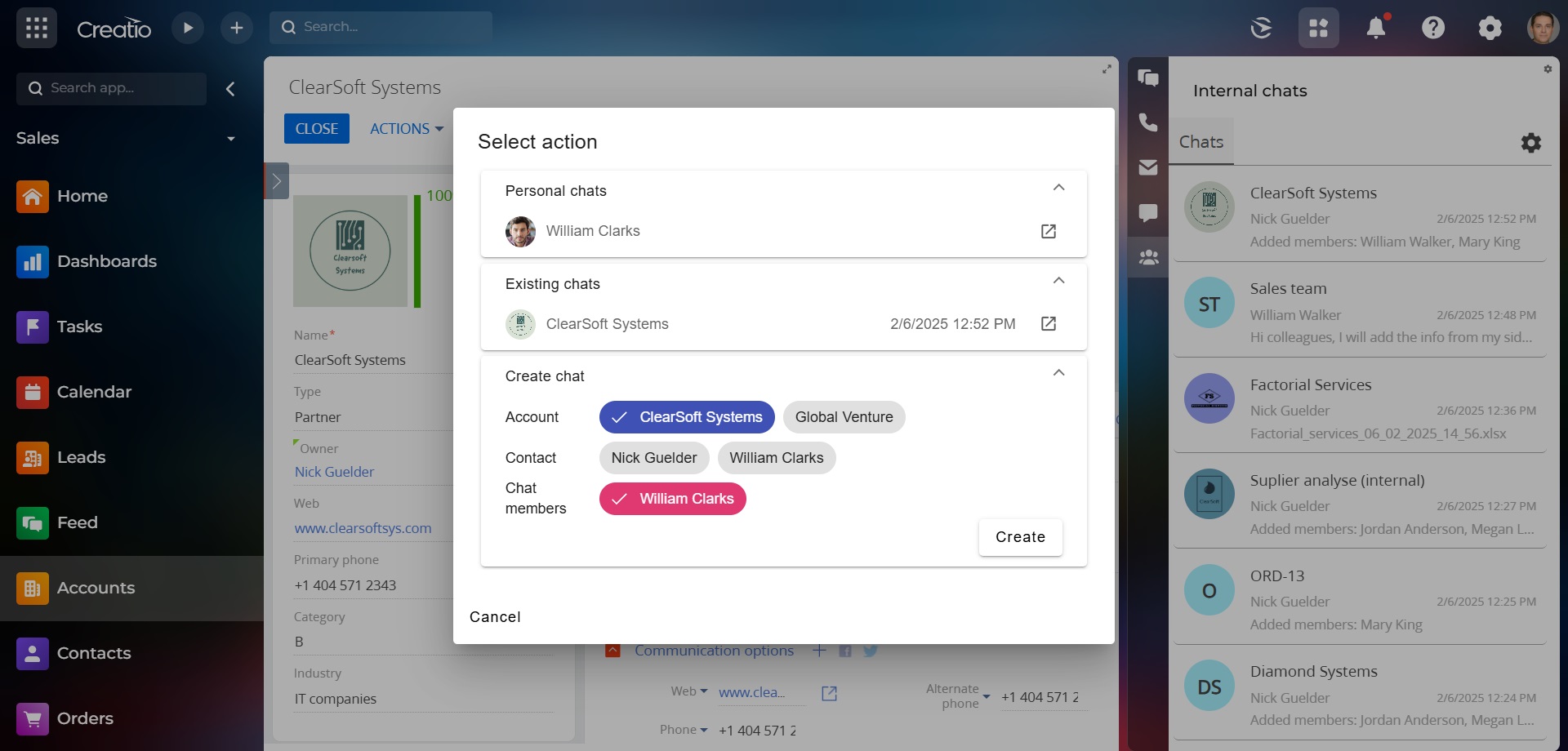Click the Leads sidebar icon
This screenshot has height=751, width=1568.
(33, 458)
